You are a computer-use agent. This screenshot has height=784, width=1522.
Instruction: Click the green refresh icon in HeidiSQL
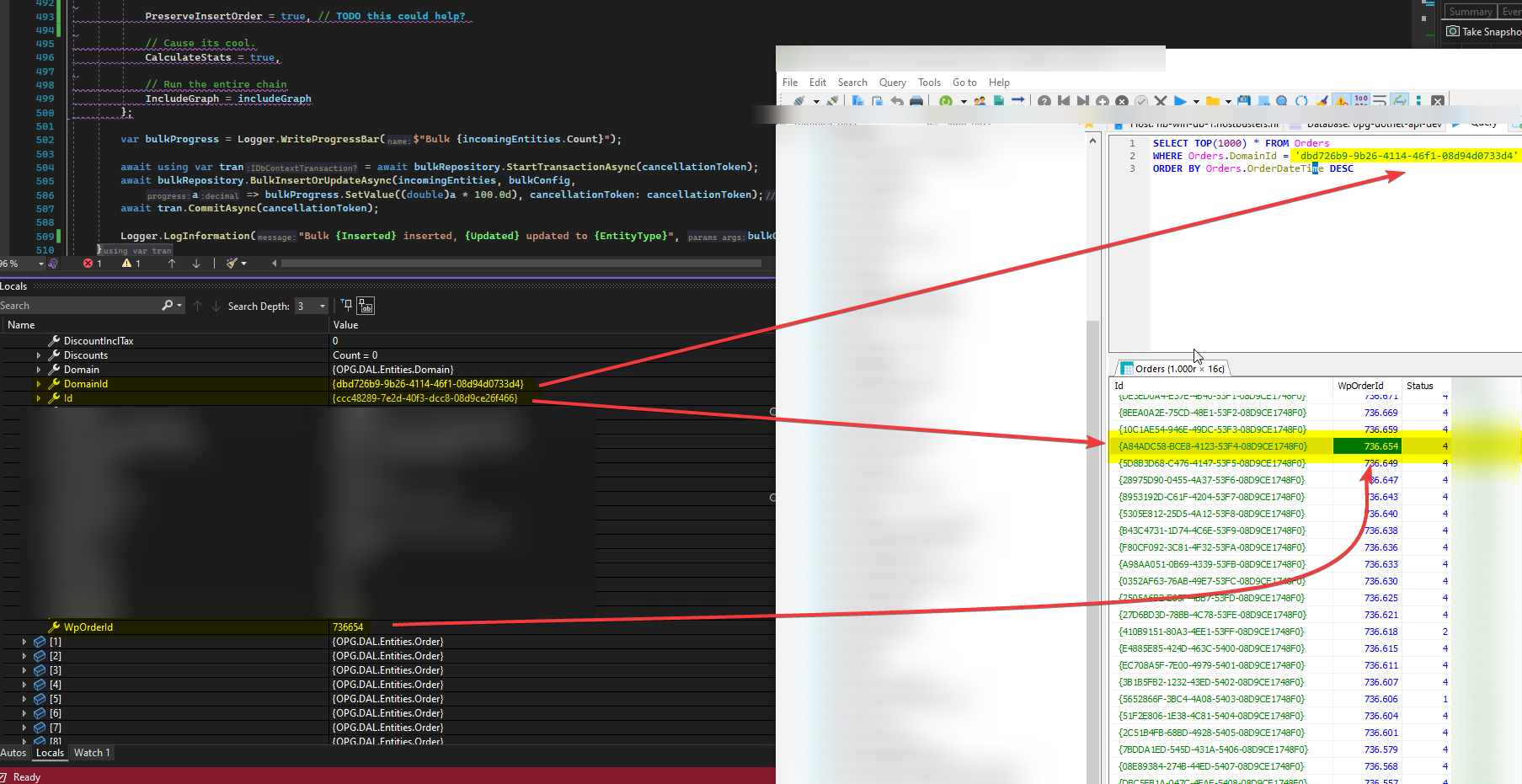click(x=946, y=101)
